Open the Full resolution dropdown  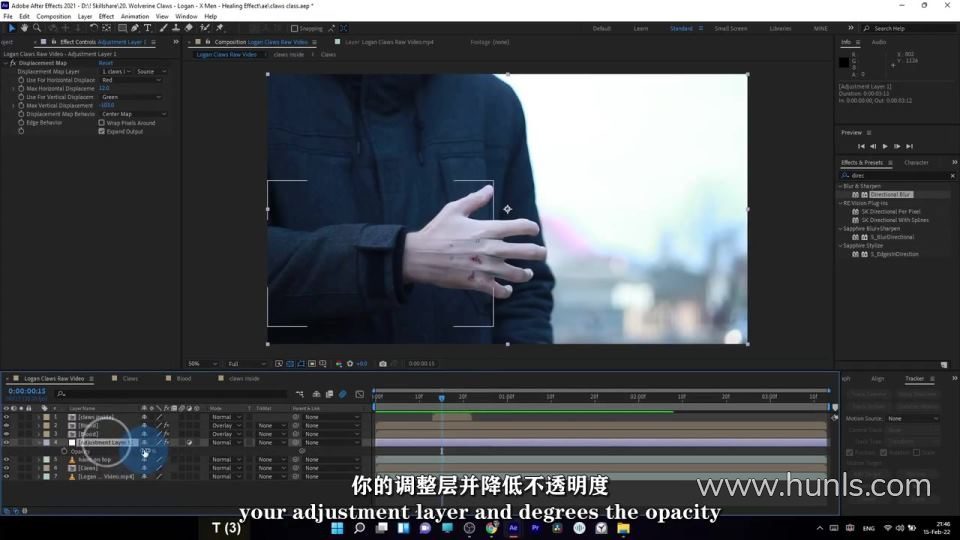pyautogui.click(x=247, y=364)
